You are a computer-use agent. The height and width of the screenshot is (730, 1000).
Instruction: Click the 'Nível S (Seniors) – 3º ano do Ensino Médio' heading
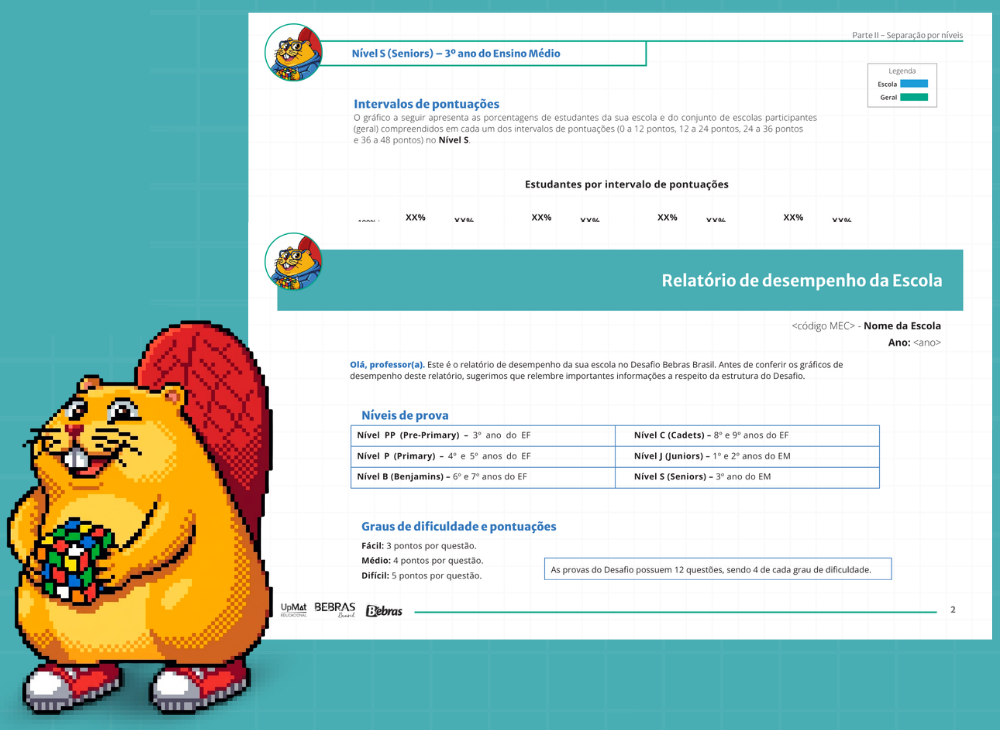pyautogui.click(x=456, y=54)
